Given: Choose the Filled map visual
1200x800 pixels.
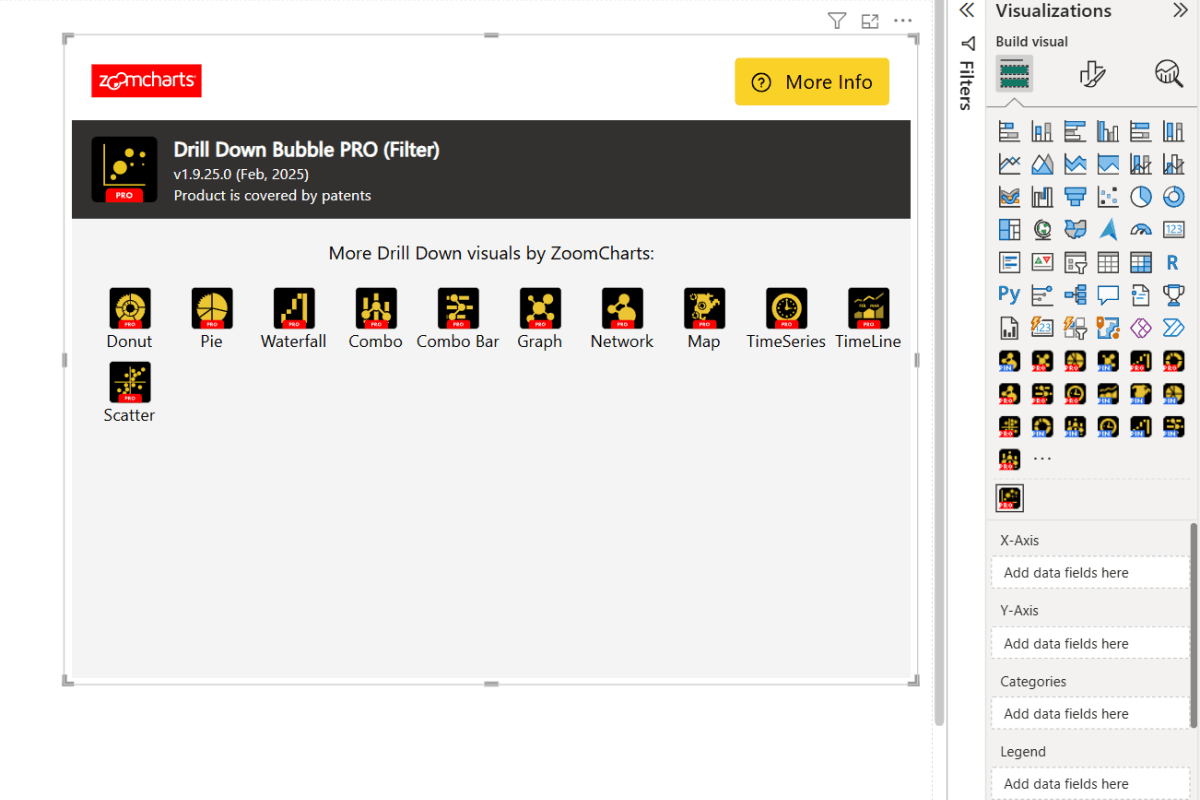Looking at the screenshot, I should coord(1075,230).
